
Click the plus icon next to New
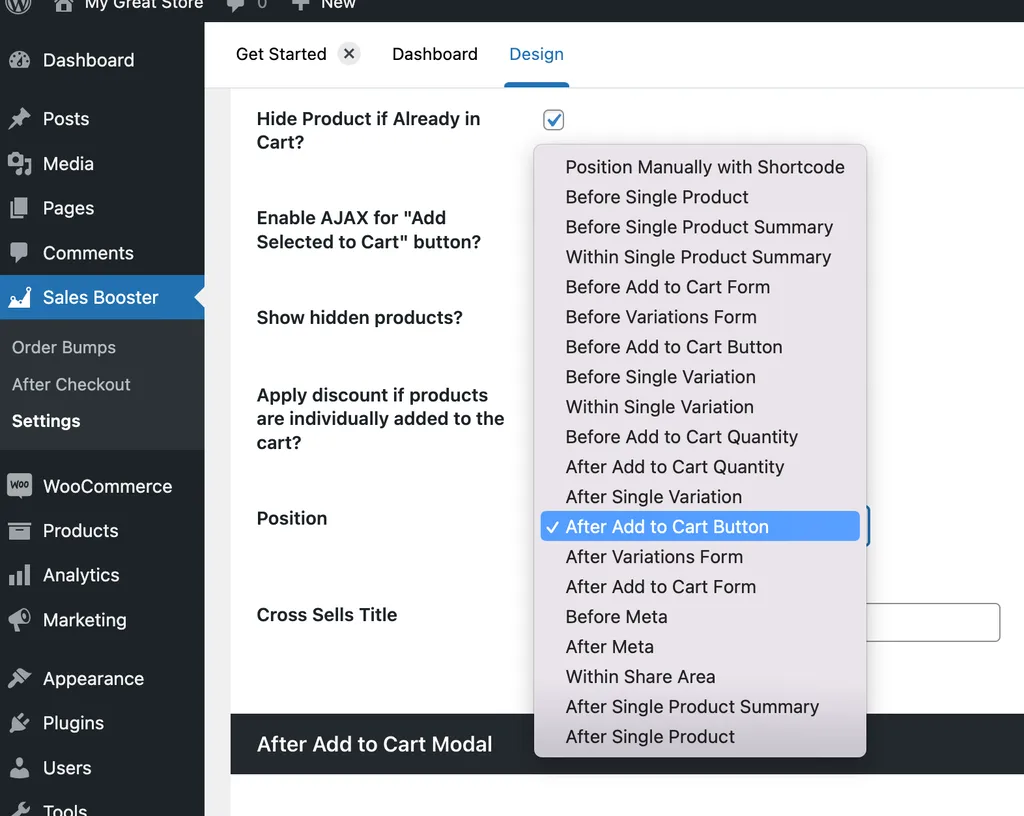300,5
